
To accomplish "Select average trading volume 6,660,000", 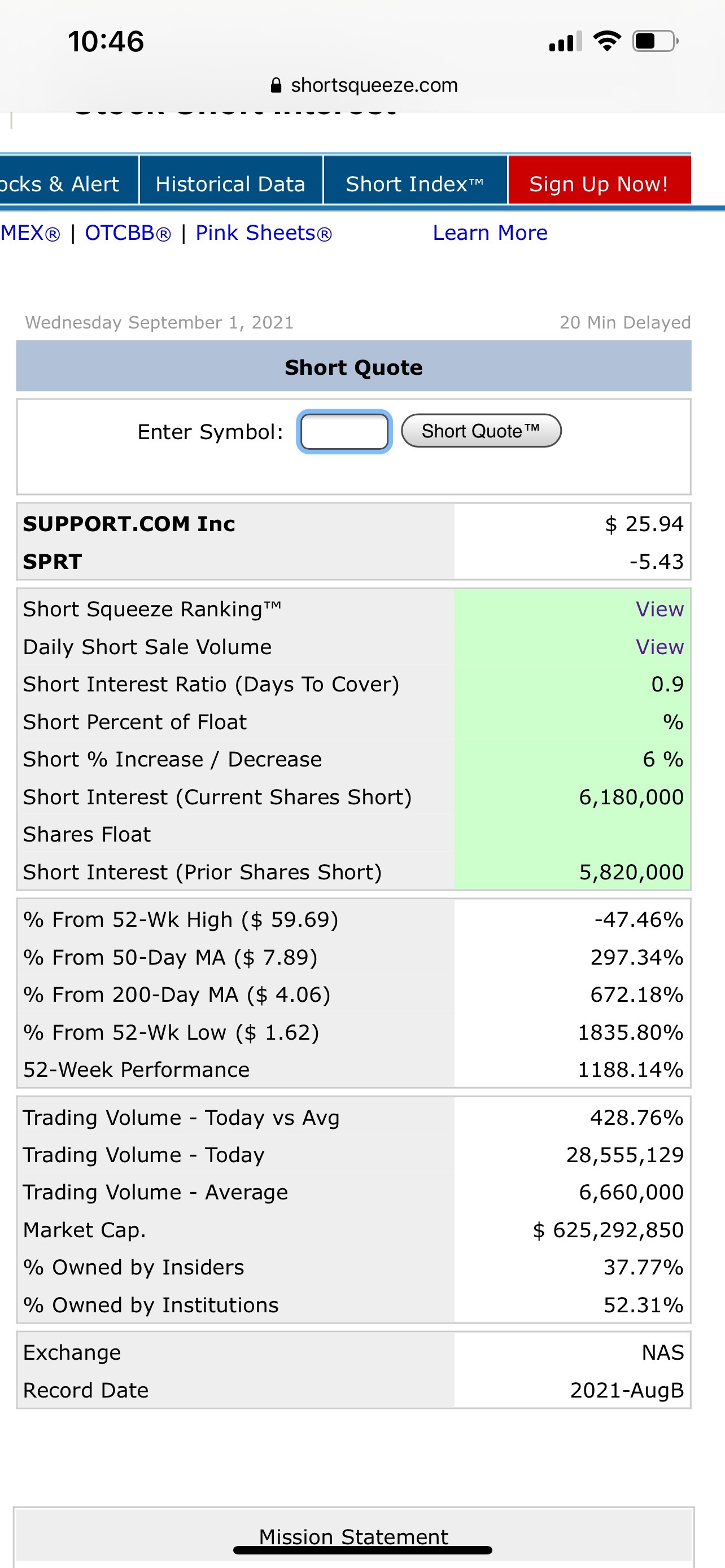I will (x=631, y=1193).
